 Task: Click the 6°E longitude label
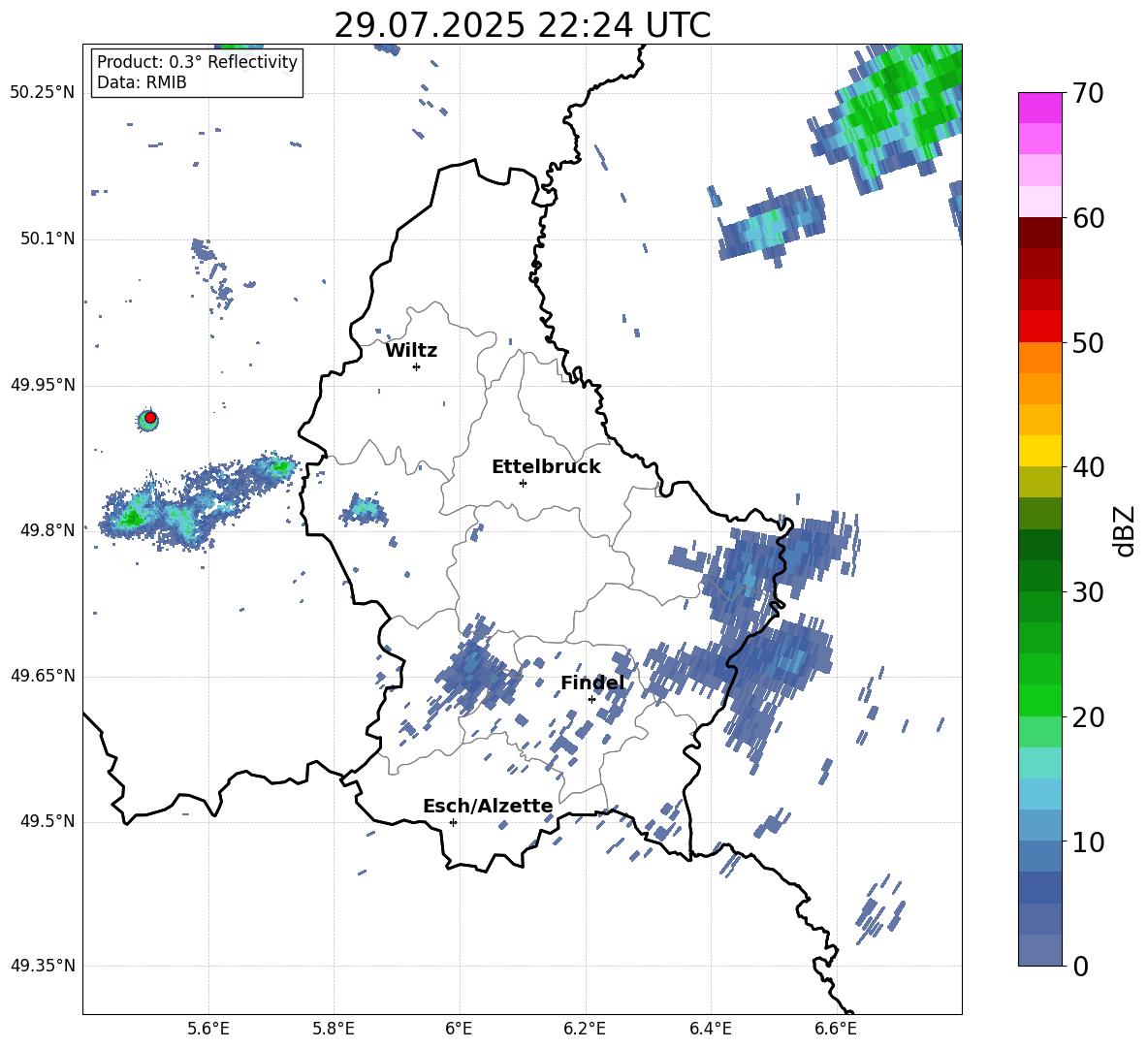coord(459,1029)
